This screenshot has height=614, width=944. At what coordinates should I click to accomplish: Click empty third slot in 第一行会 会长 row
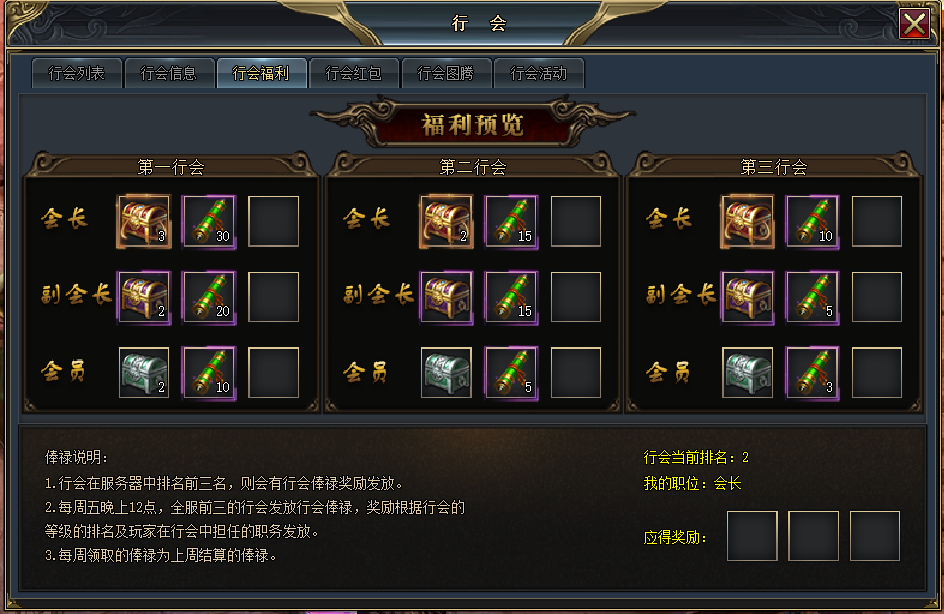click(x=273, y=222)
